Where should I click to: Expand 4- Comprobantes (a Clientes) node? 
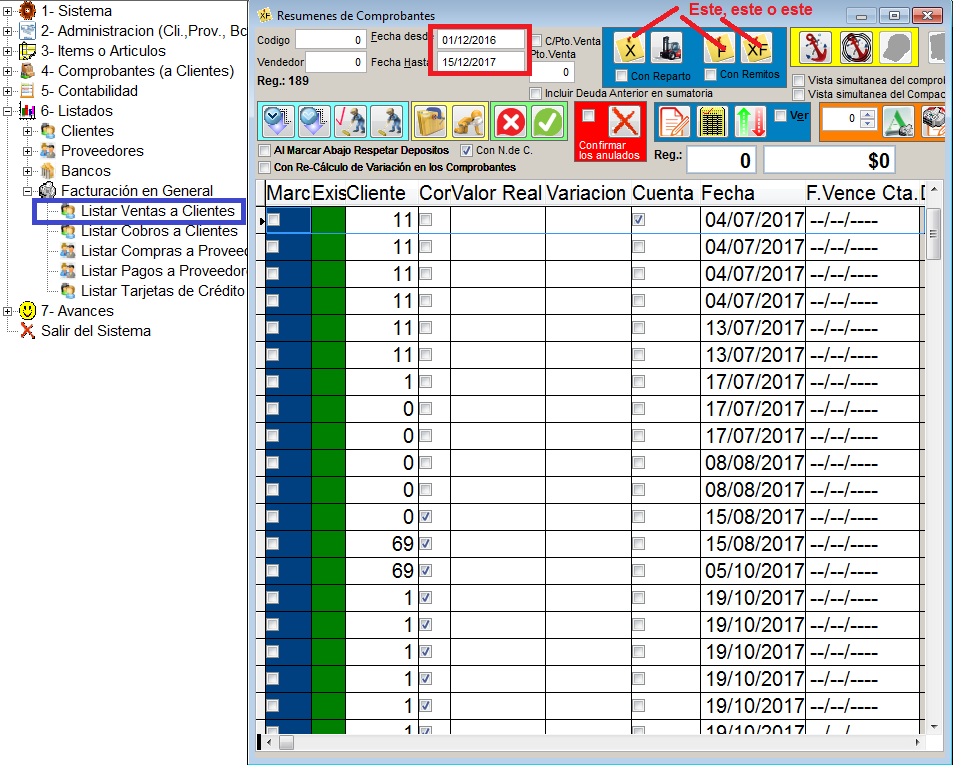pos(7,71)
